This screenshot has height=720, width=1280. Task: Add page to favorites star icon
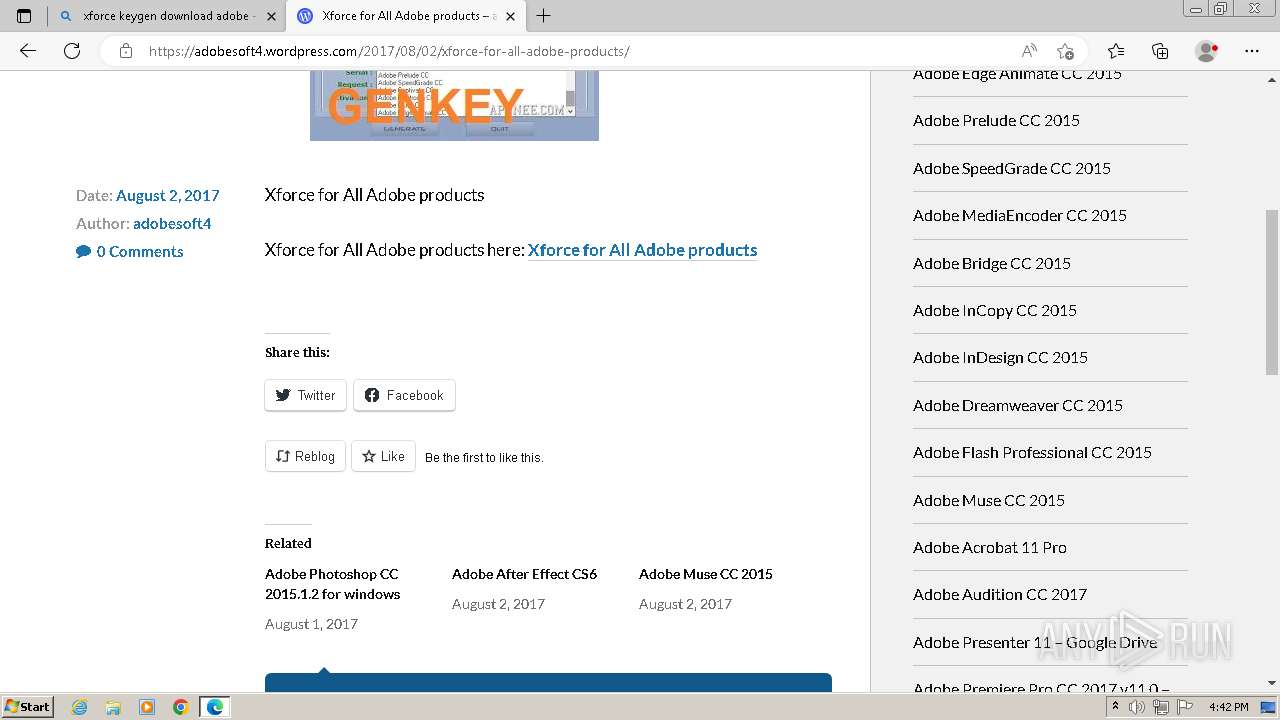coord(1065,51)
